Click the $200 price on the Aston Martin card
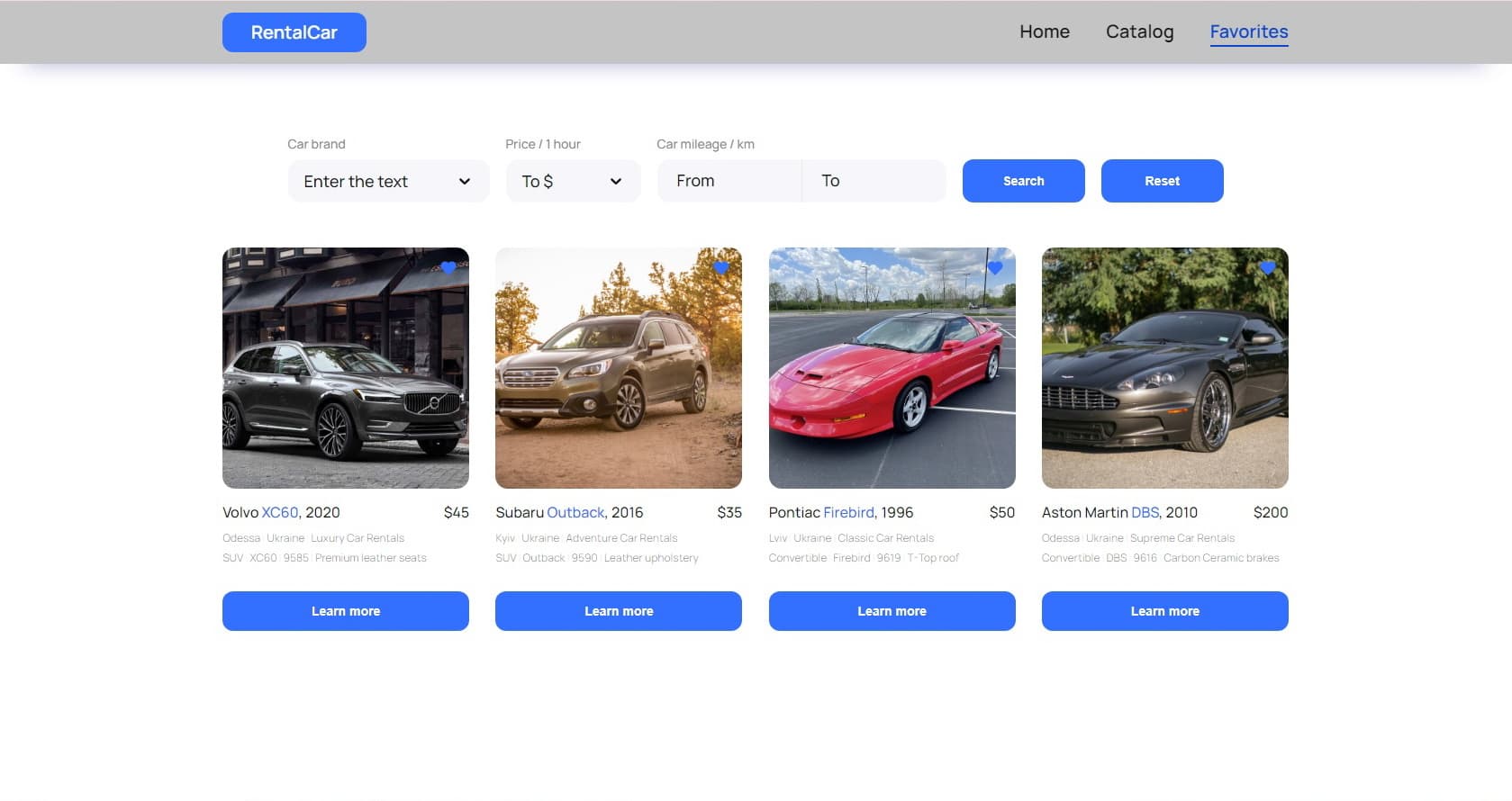The width and height of the screenshot is (1512, 801). (x=1271, y=512)
